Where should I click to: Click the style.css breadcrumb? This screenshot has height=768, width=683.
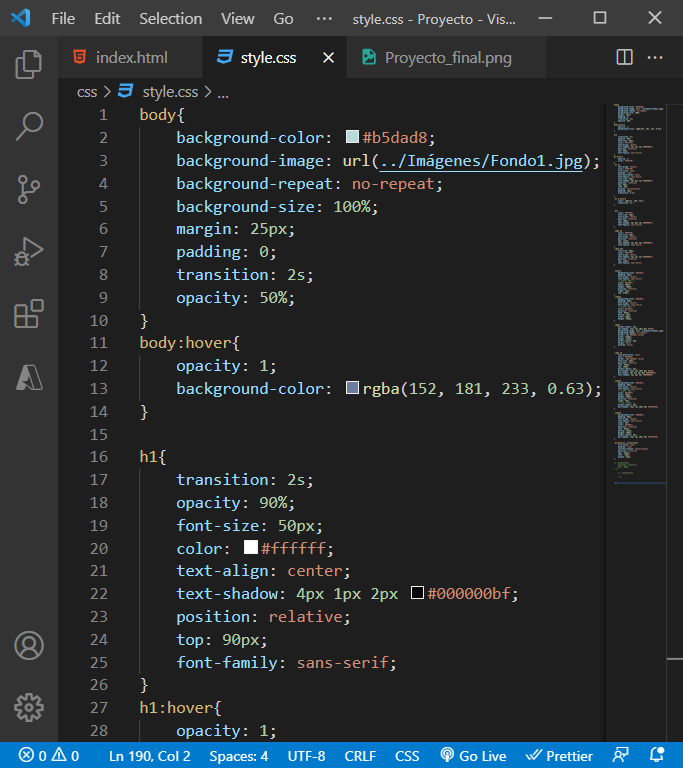point(170,92)
